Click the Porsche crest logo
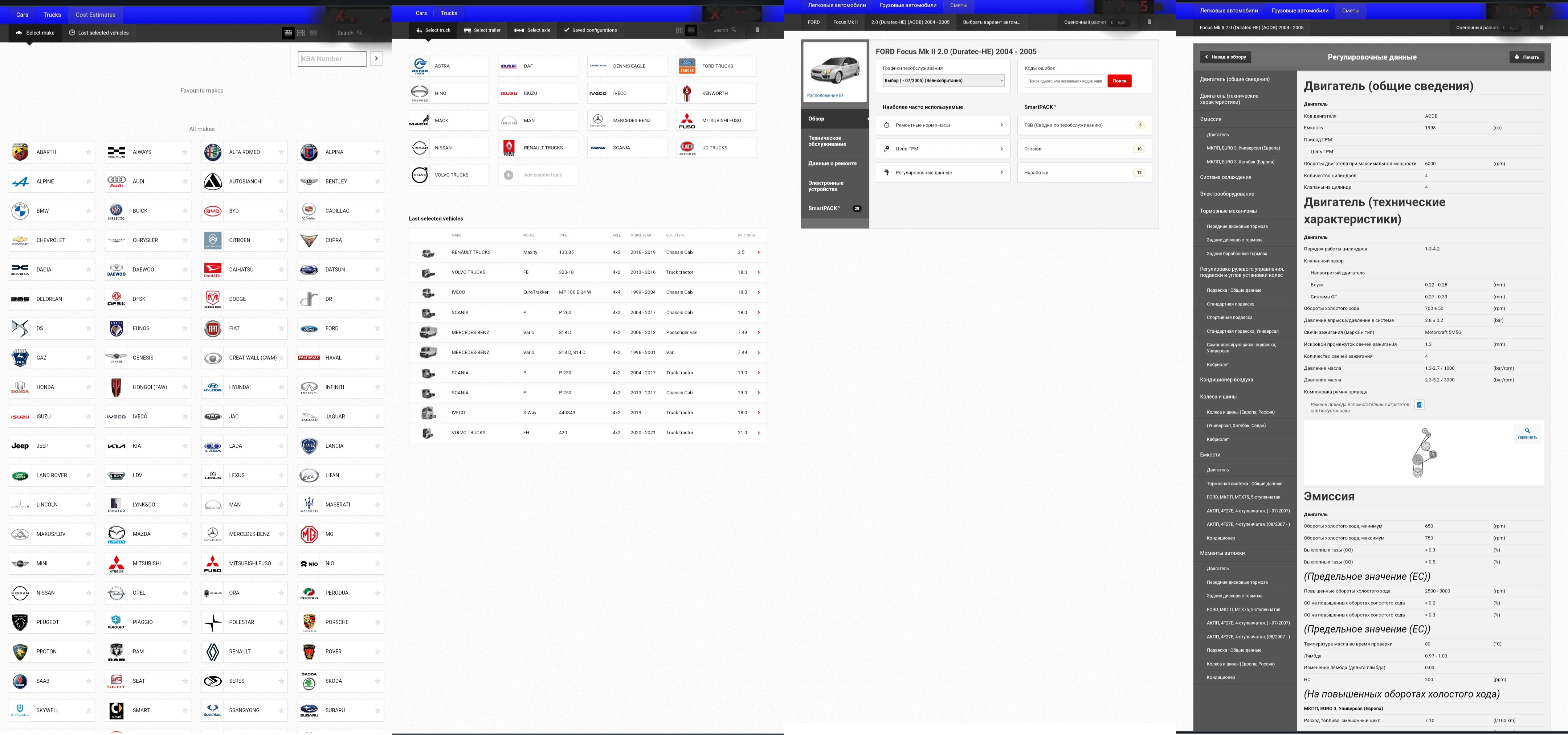Viewport: 1568px width, 735px height. pos(309,623)
